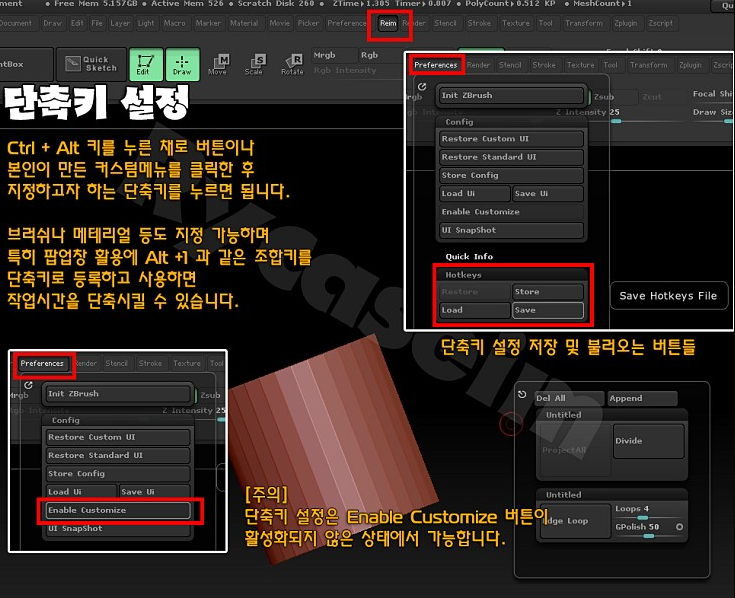Click the Edge Loop button
Screen dimensions: 735x598
576,521
